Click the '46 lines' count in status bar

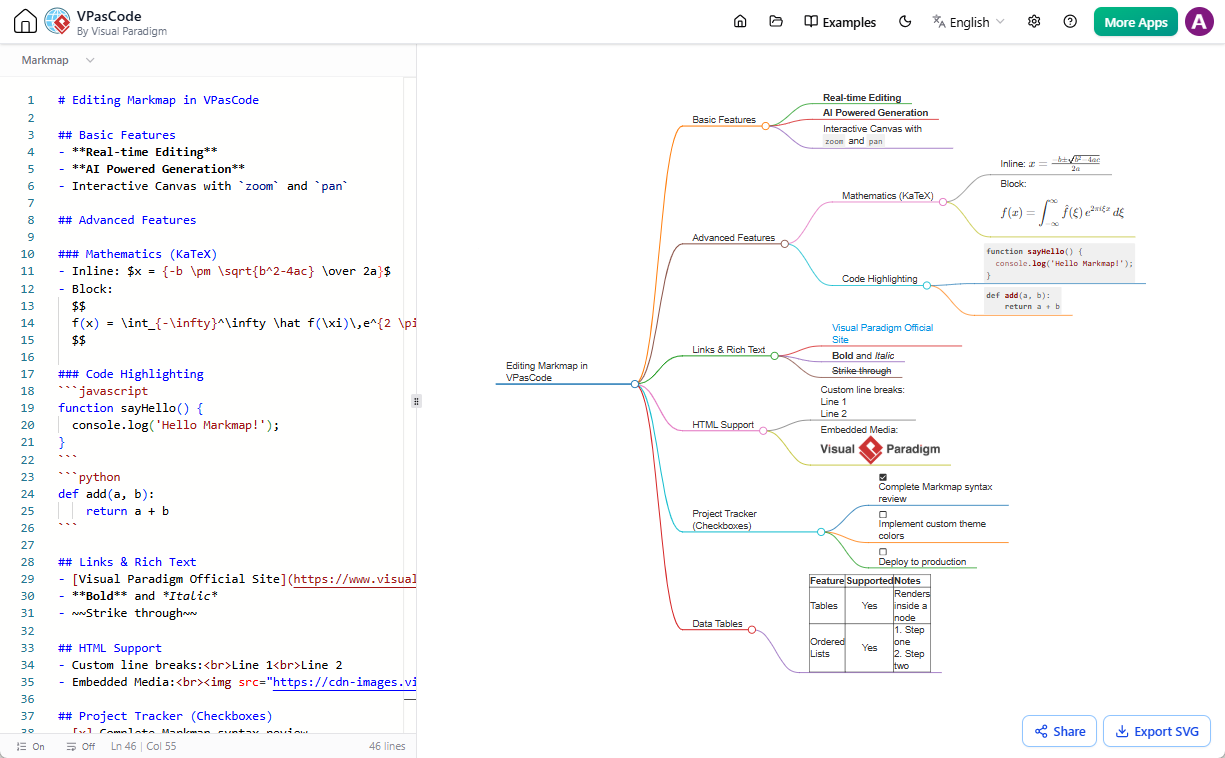click(x=387, y=747)
